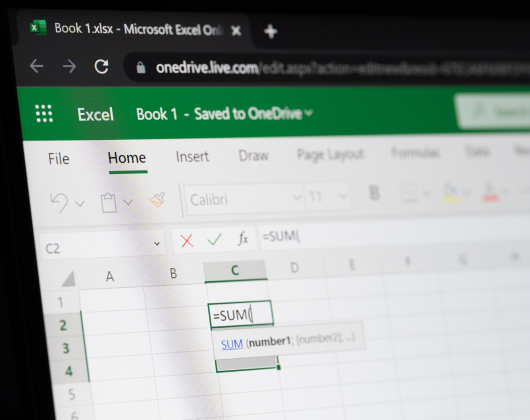The width and height of the screenshot is (530, 420).
Task: Select row 4 header
Action: pos(69,371)
